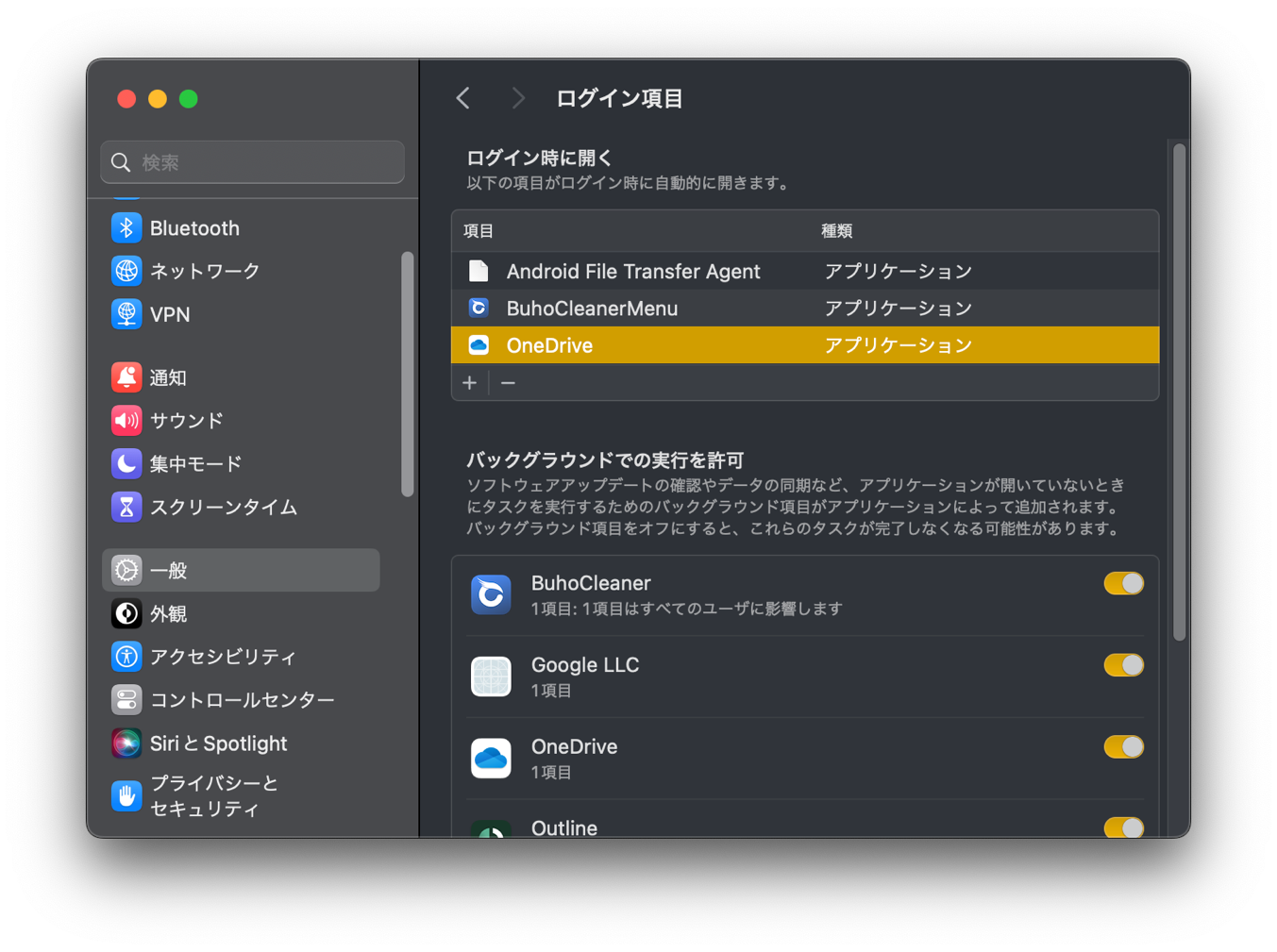
Task: Open 通知 settings pane
Action: 168,377
